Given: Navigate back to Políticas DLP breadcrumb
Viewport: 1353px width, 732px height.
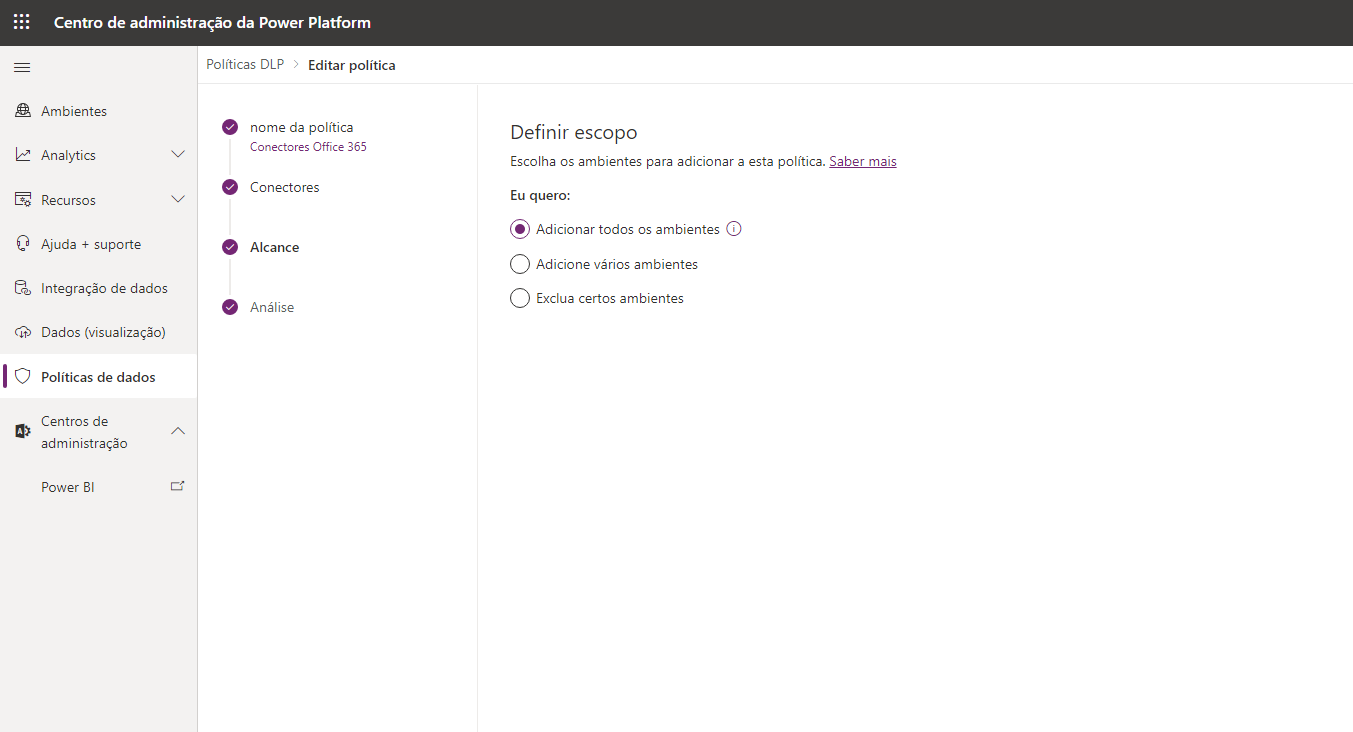Looking at the screenshot, I should [245, 65].
